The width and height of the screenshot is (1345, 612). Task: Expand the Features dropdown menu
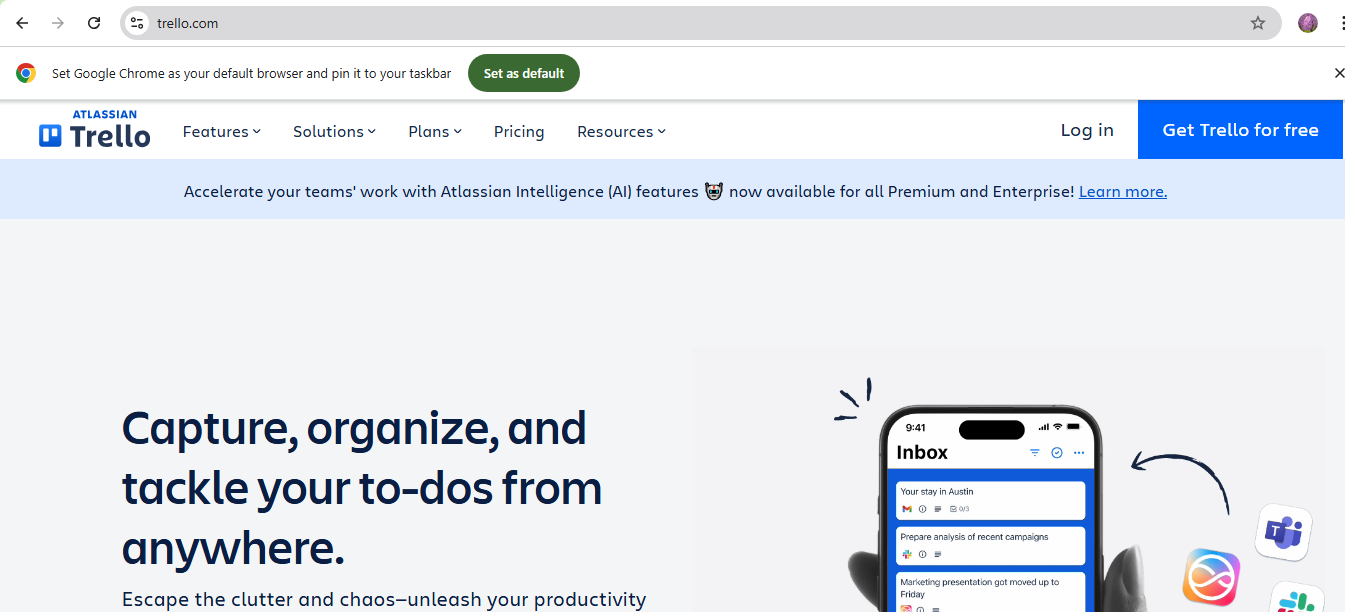(x=221, y=131)
